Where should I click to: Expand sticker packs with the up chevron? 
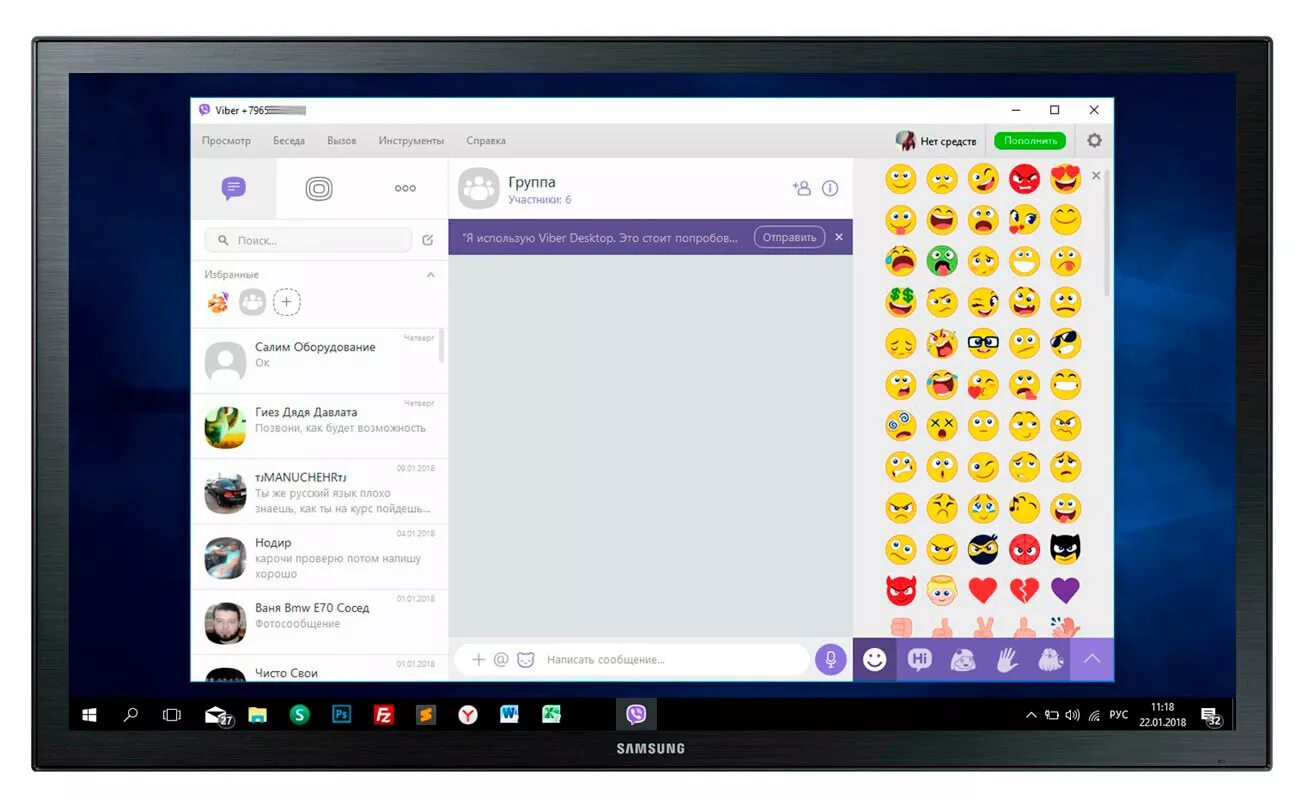1092,660
